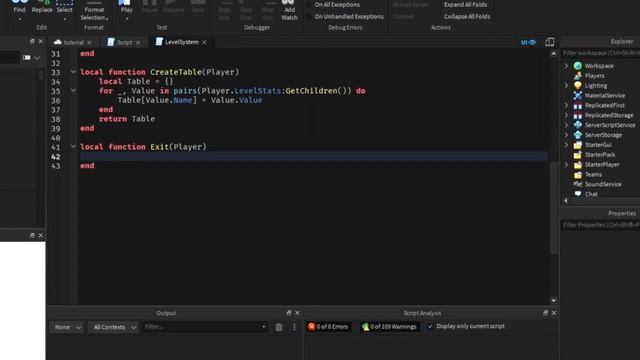Close the Output panel
The height and width of the screenshot is (360, 640).
(297, 313)
